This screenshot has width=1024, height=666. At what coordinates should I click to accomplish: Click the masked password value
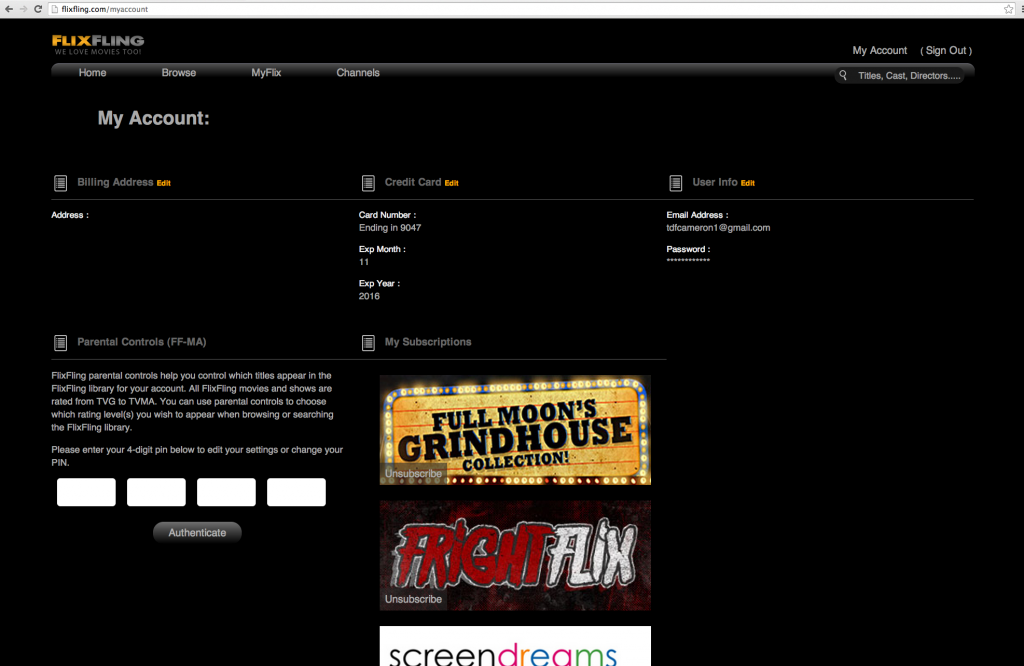688,261
